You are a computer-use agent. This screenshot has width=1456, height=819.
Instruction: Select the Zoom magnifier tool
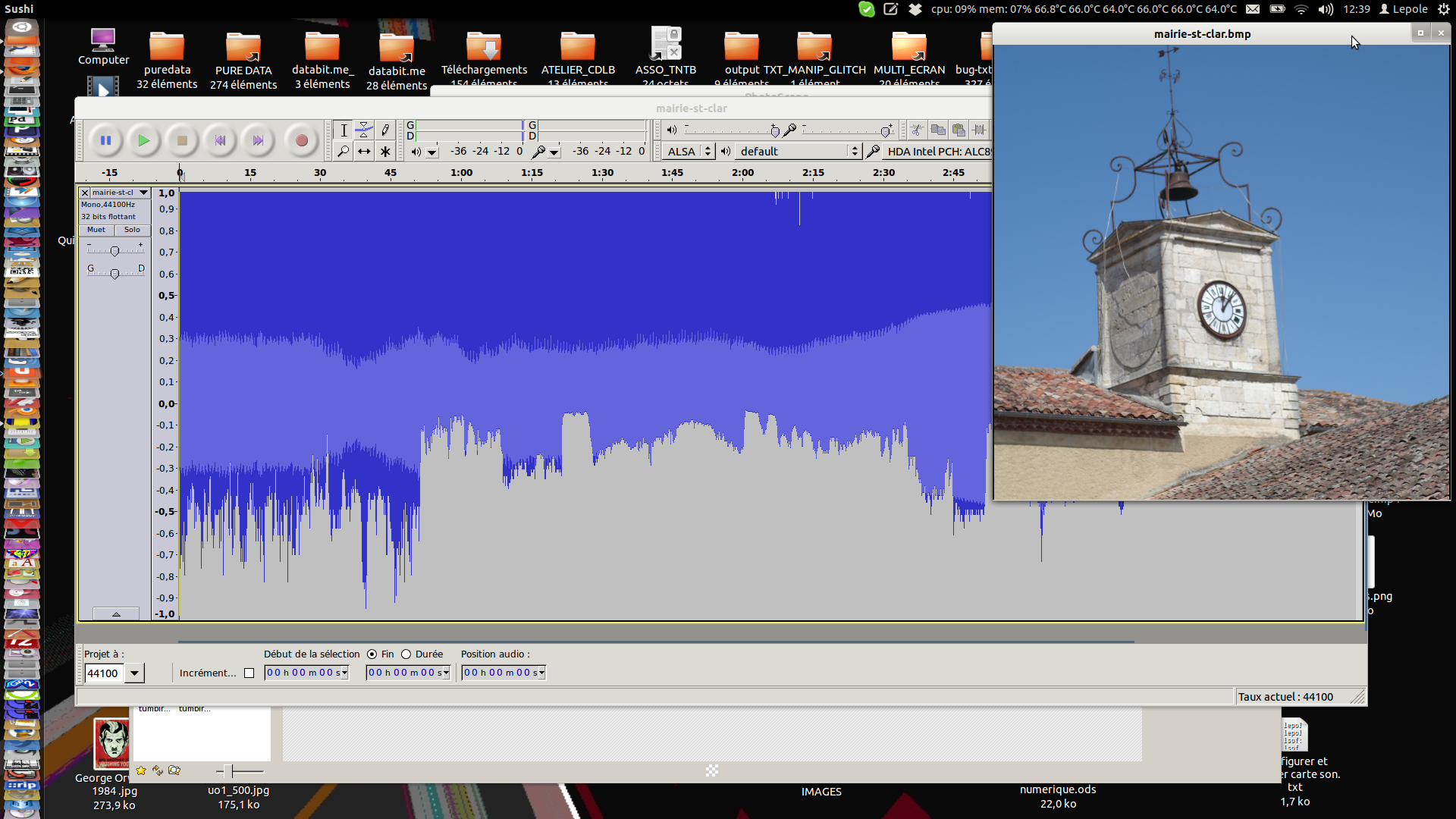(x=343, y=152)
